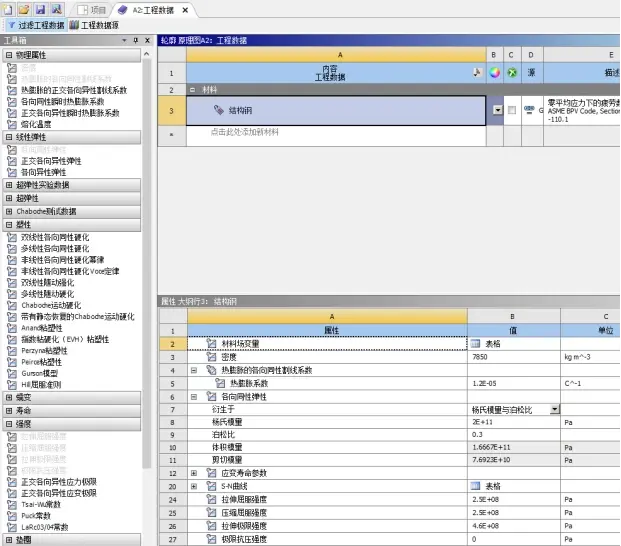Click 点击此处添加新材料 to add material
The height and width of the screenshot is (546, 621).
(244, 132)
